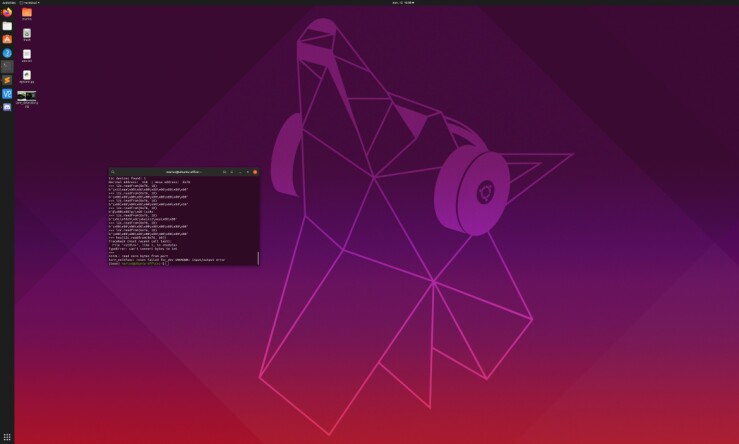Open the terminal hamburger menu

232,172
